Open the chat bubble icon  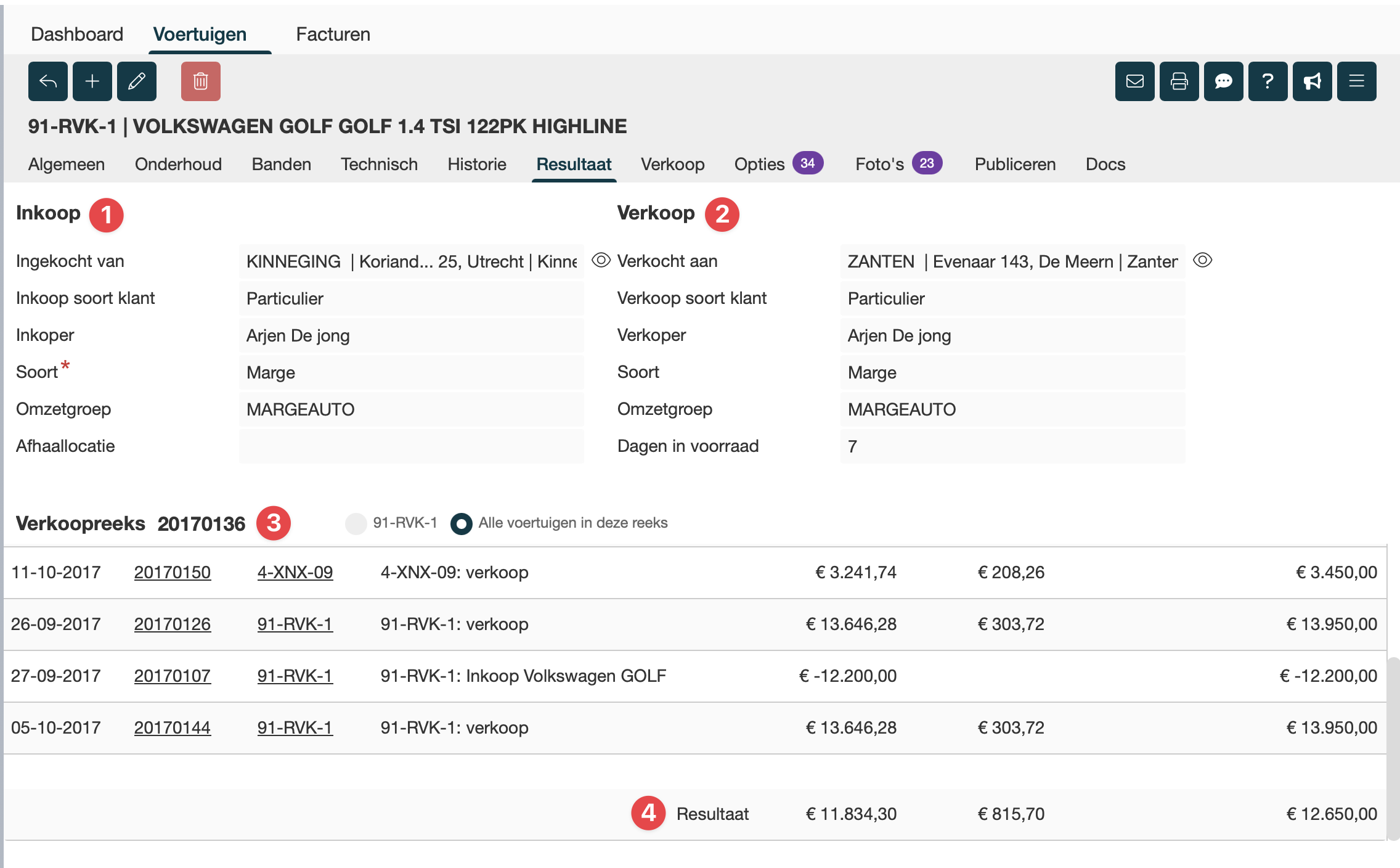tap(1223, 81)
